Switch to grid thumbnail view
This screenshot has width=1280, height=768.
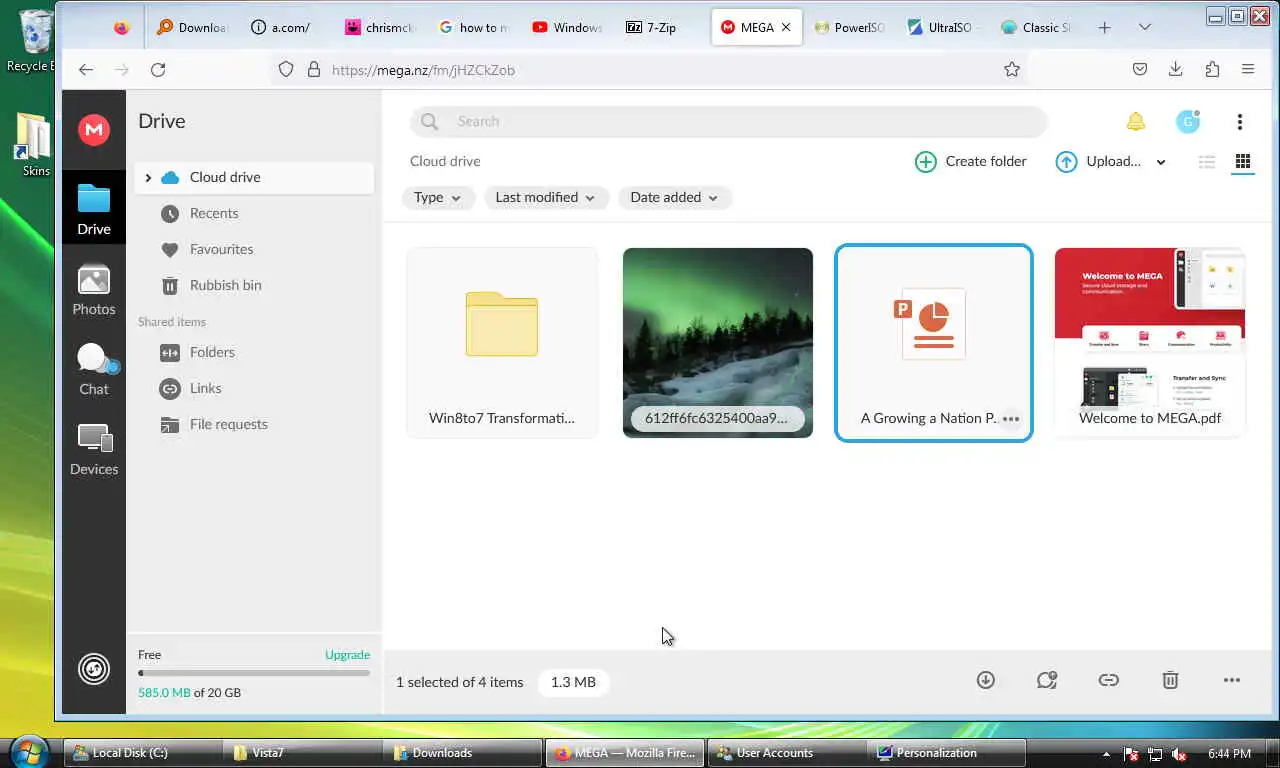coord(1243,161)
